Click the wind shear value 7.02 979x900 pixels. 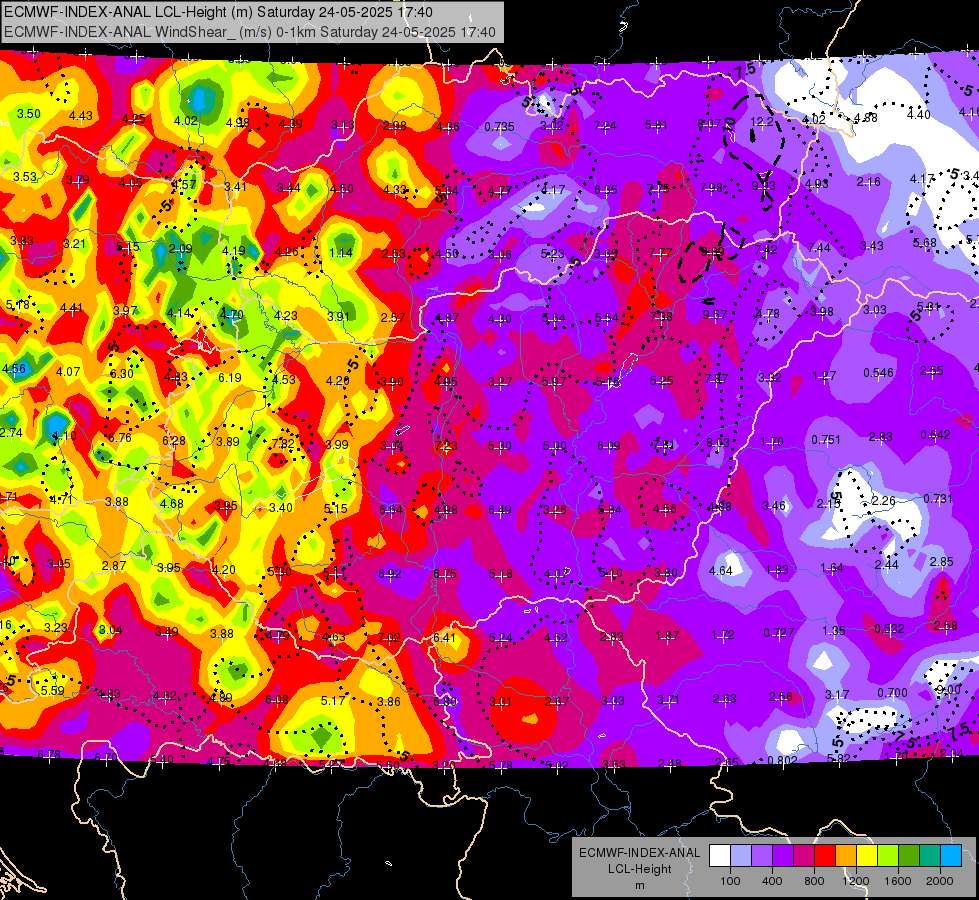pyautogui.click(x=390, y=638)
